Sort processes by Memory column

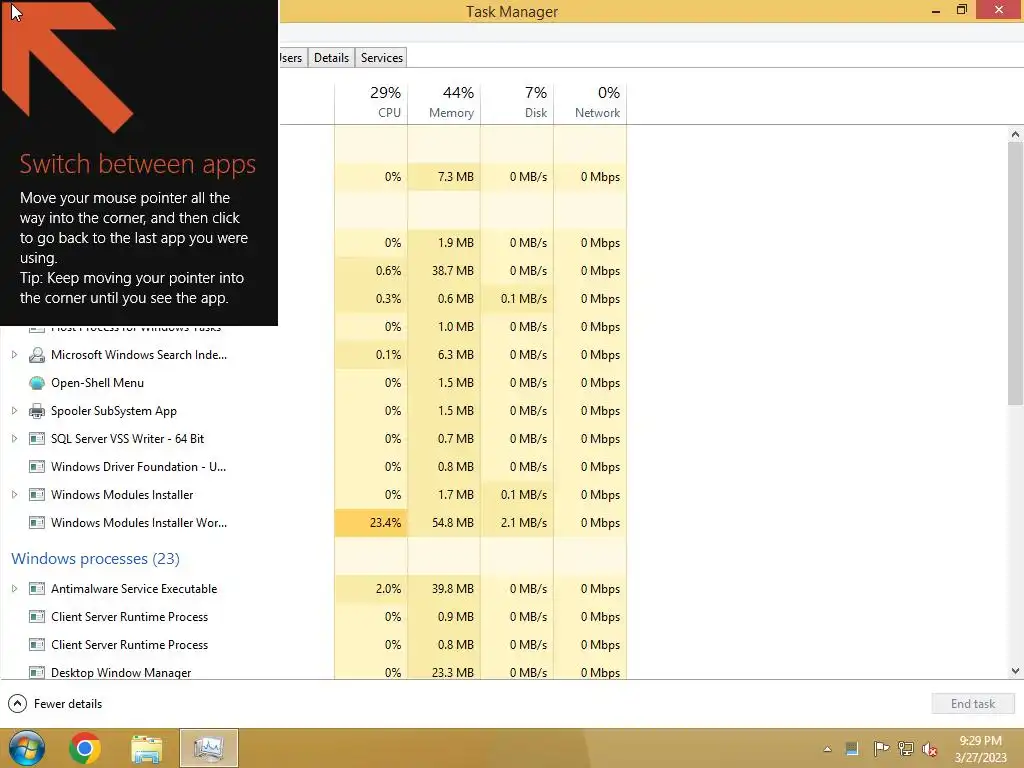444,103
